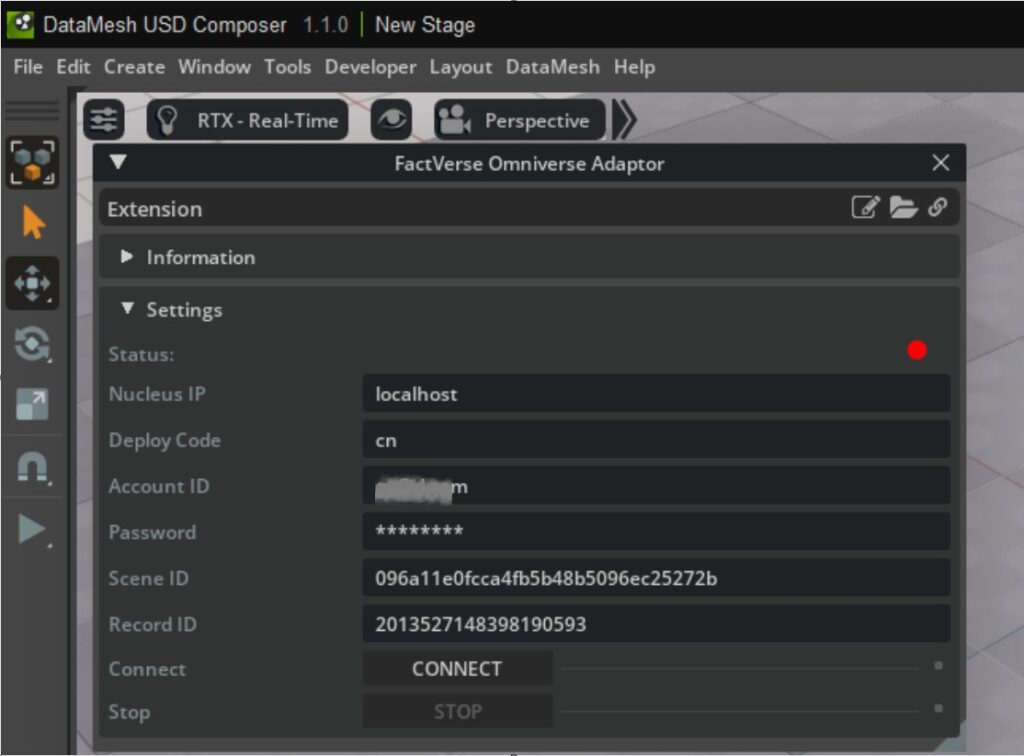This screenshot has height=756, width=1024.
Task: Open extension folder icon
Action: pyautogui.click(x=903, y=208)
